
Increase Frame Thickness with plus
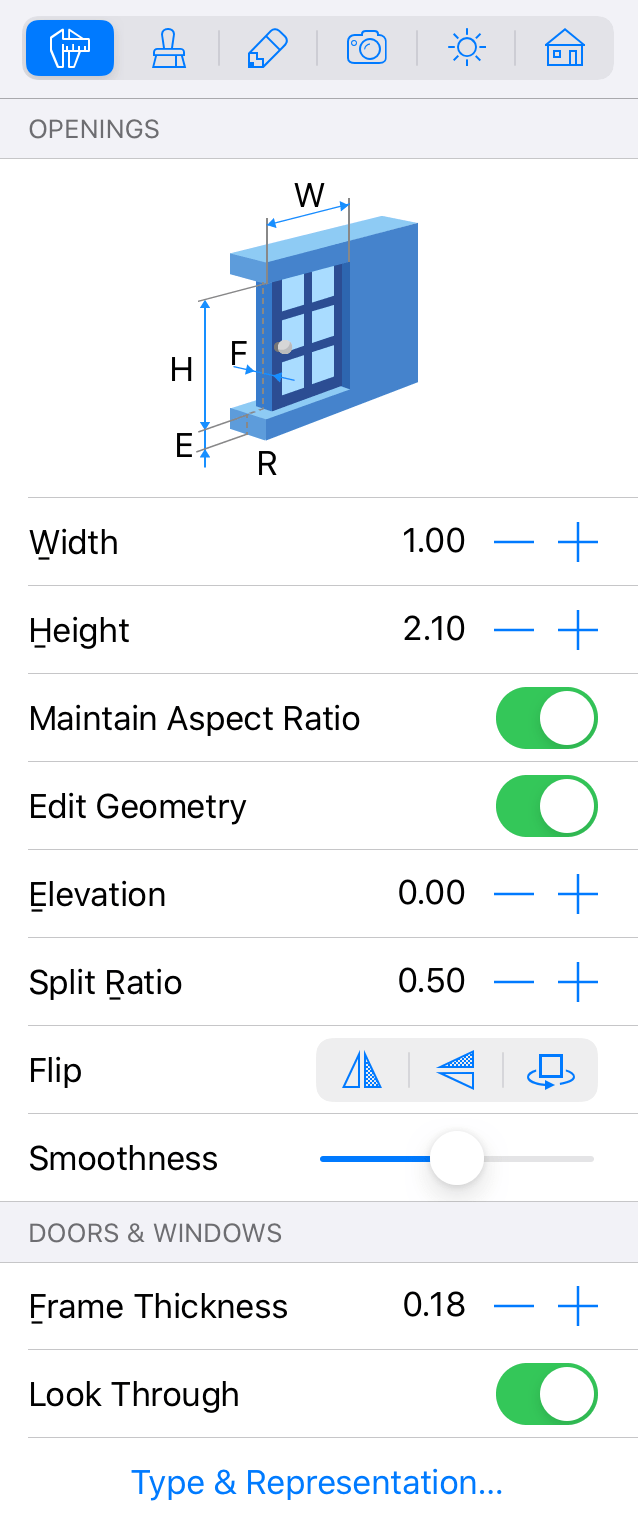(x=578, y=1306)
